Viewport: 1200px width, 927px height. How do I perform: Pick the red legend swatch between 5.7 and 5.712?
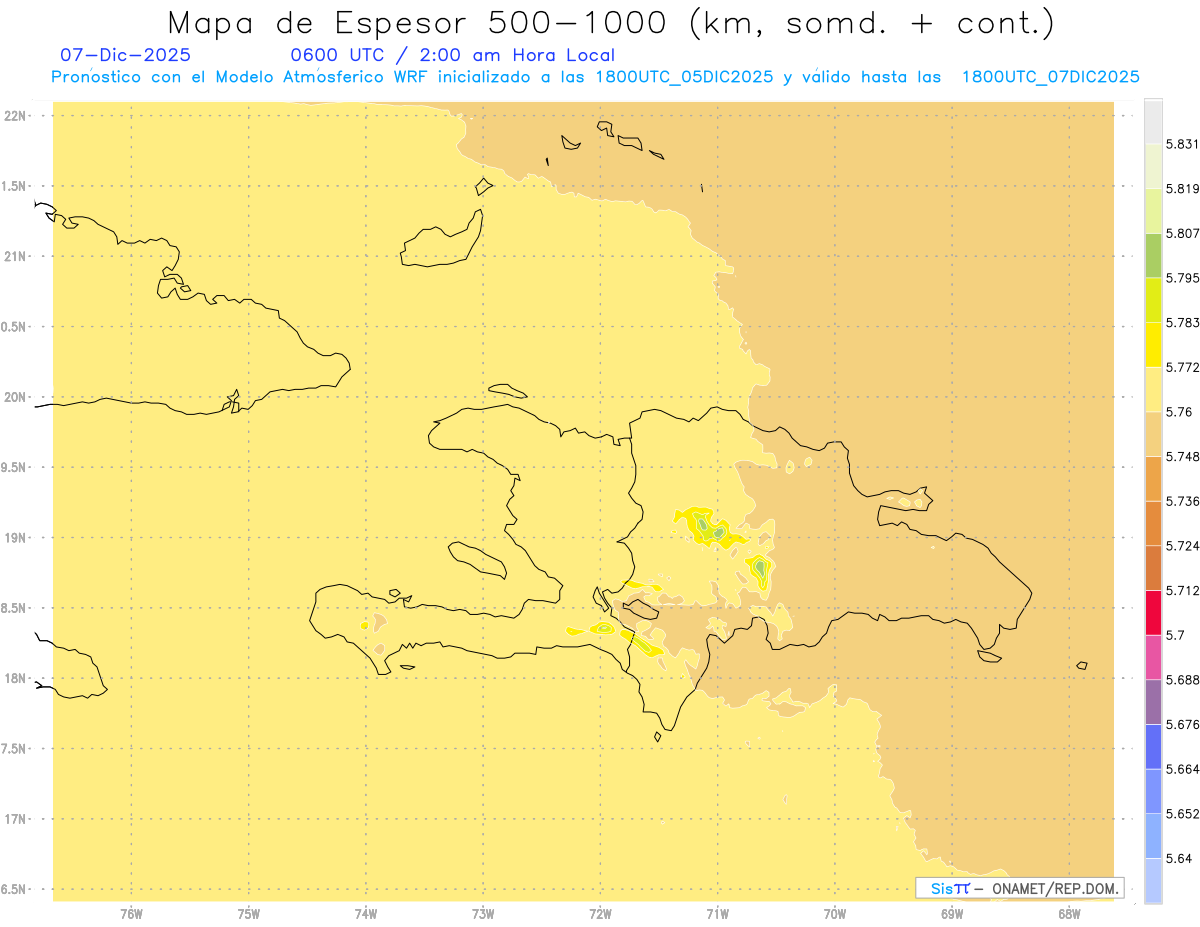point(1153,613)
